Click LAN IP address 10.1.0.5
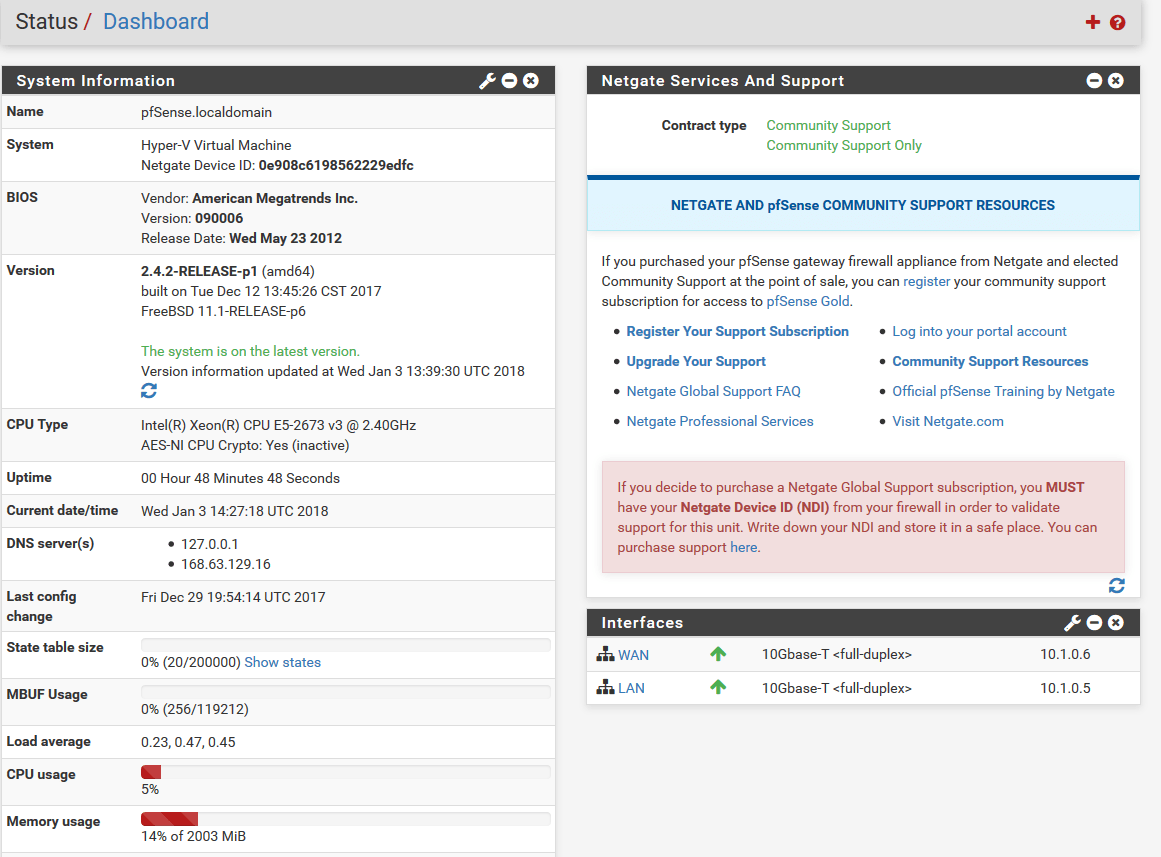The image size is (1161, 857). 1065,688
